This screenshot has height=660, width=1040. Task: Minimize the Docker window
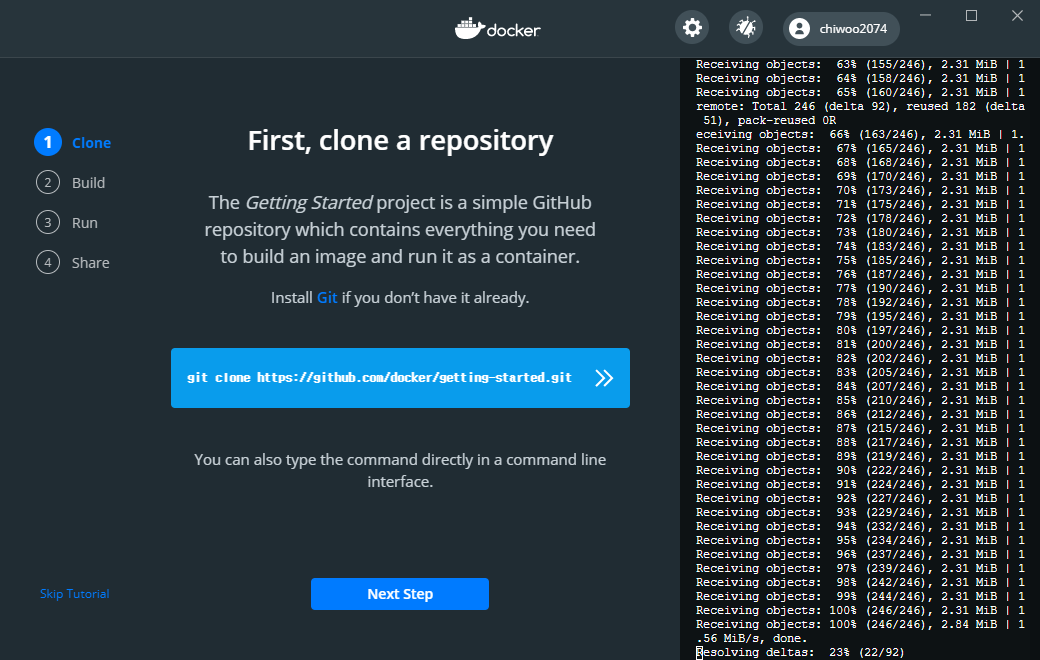pyautogui.click(x=925, y=15)
